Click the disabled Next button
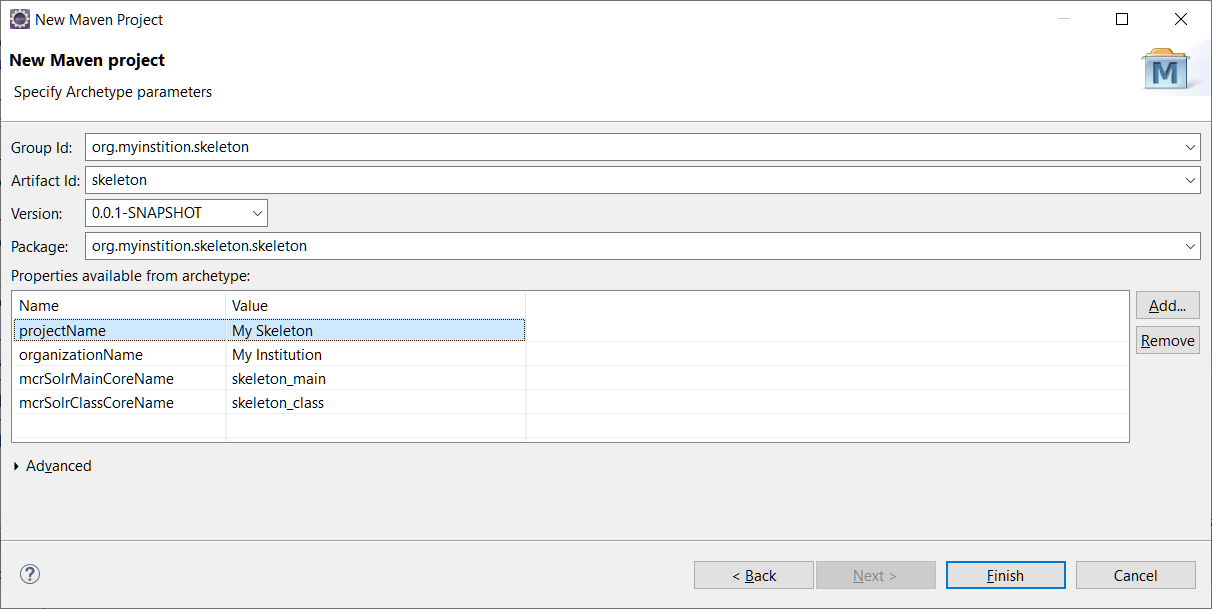Viewport: 1212px width, 609px height. point(875,575)
